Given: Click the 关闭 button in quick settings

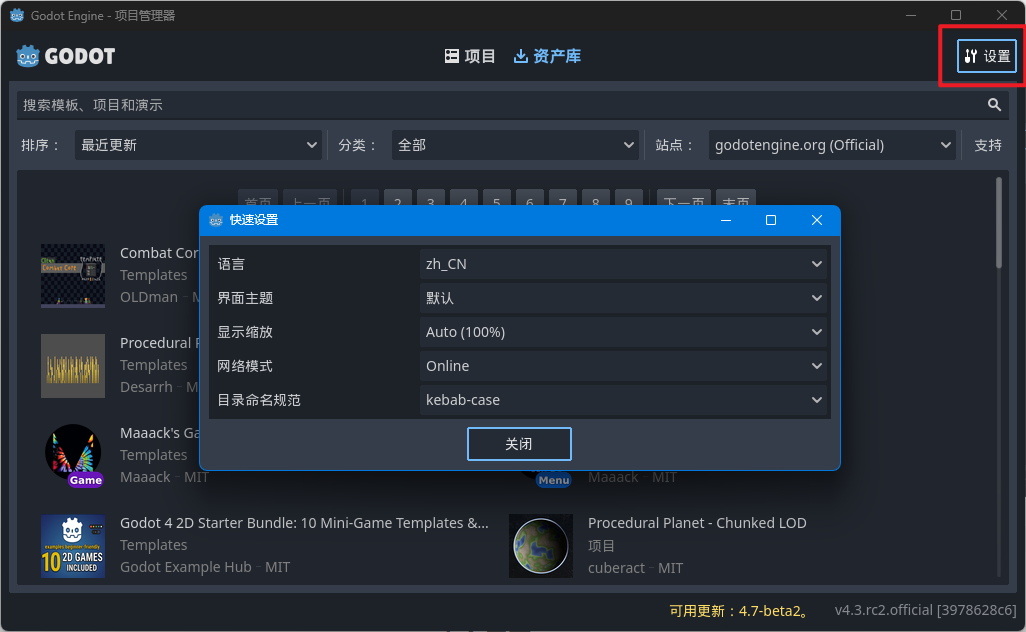Looking at the screenshot, I should [519, 444].
